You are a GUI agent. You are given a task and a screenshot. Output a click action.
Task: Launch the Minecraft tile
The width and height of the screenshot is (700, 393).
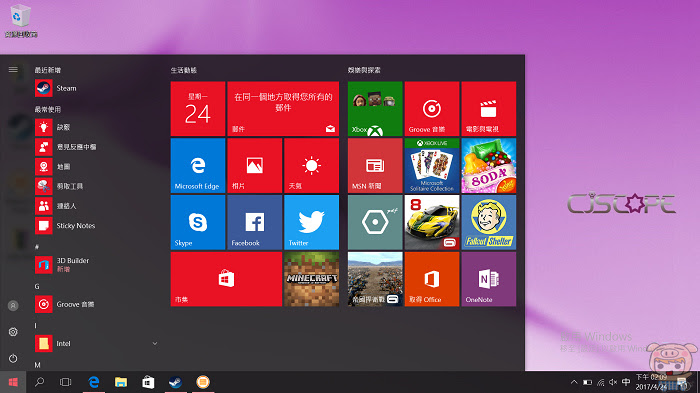[311, 279]
